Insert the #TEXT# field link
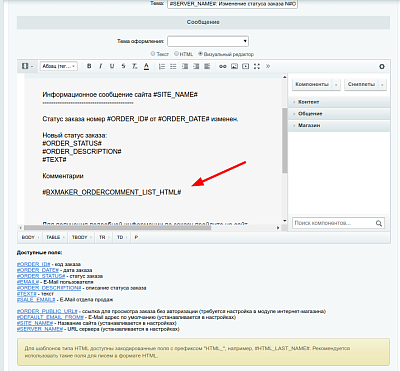The image size is (400, 371). point(26,294)
